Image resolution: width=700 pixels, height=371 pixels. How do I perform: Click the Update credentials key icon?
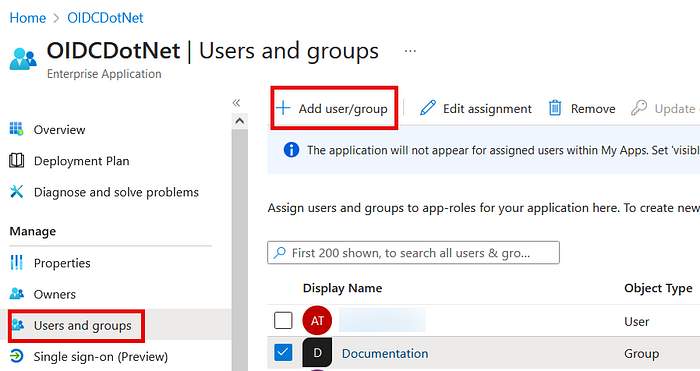tap(639, 108)
